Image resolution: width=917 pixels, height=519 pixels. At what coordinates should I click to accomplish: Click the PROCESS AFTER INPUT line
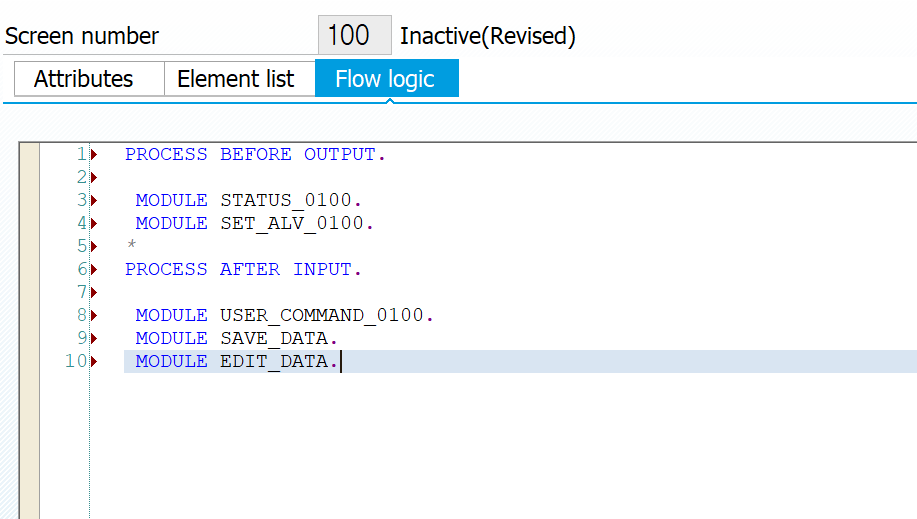click(x=243, y=269)
